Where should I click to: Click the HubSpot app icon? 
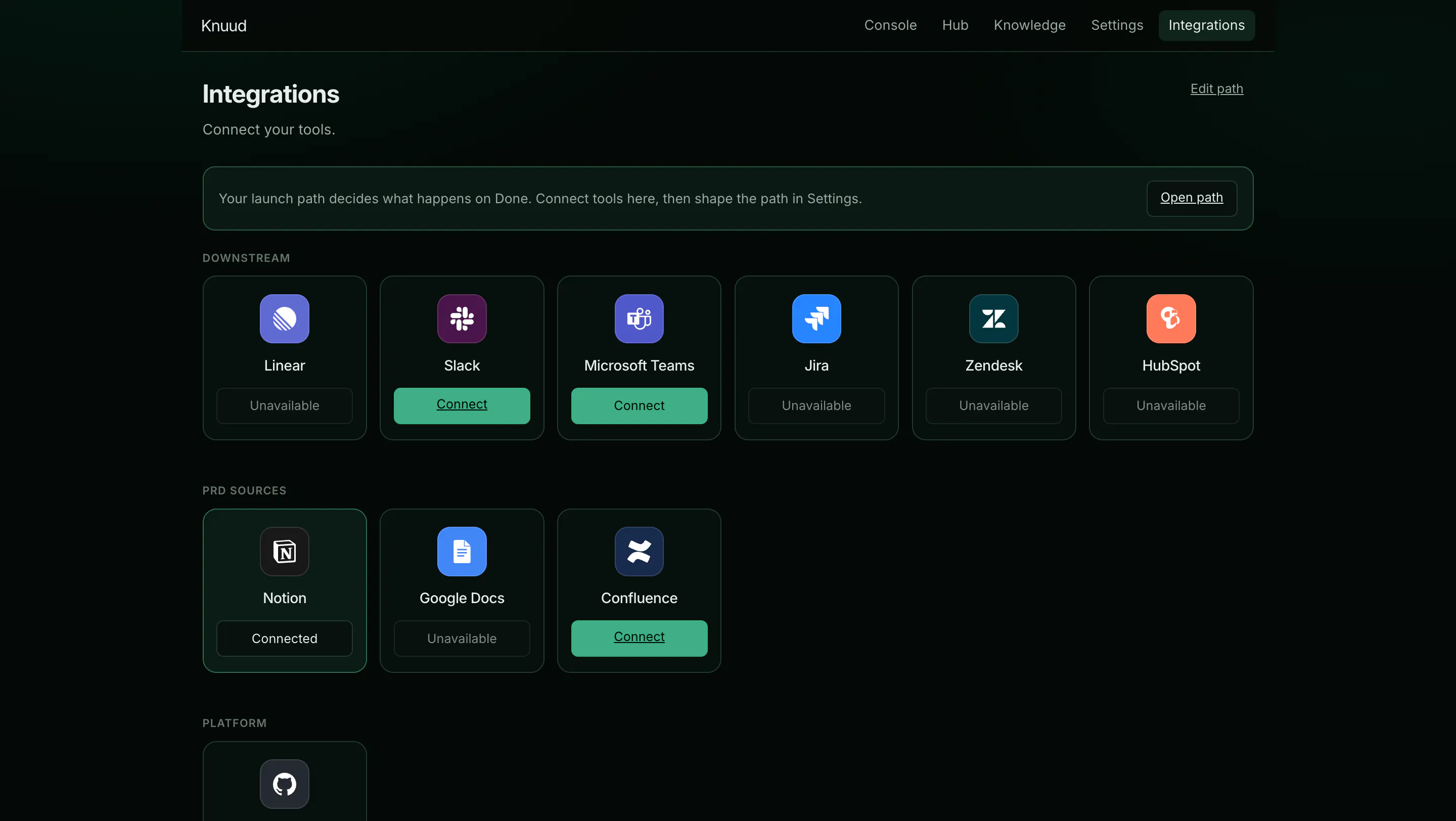tap(1171, 318)
